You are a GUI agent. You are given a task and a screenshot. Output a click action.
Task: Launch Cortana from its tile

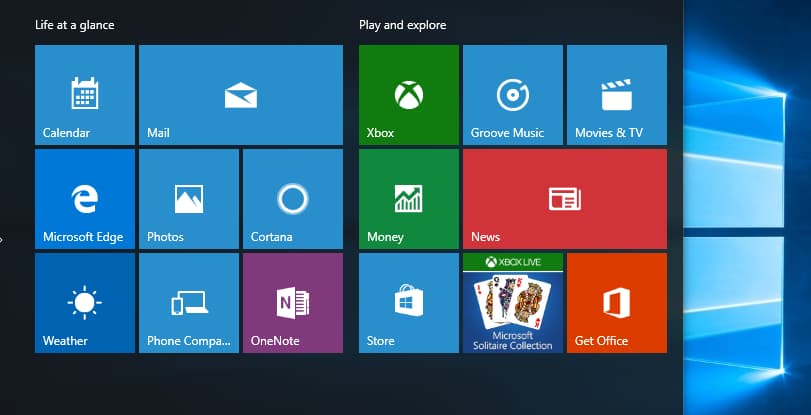point(293,199)
